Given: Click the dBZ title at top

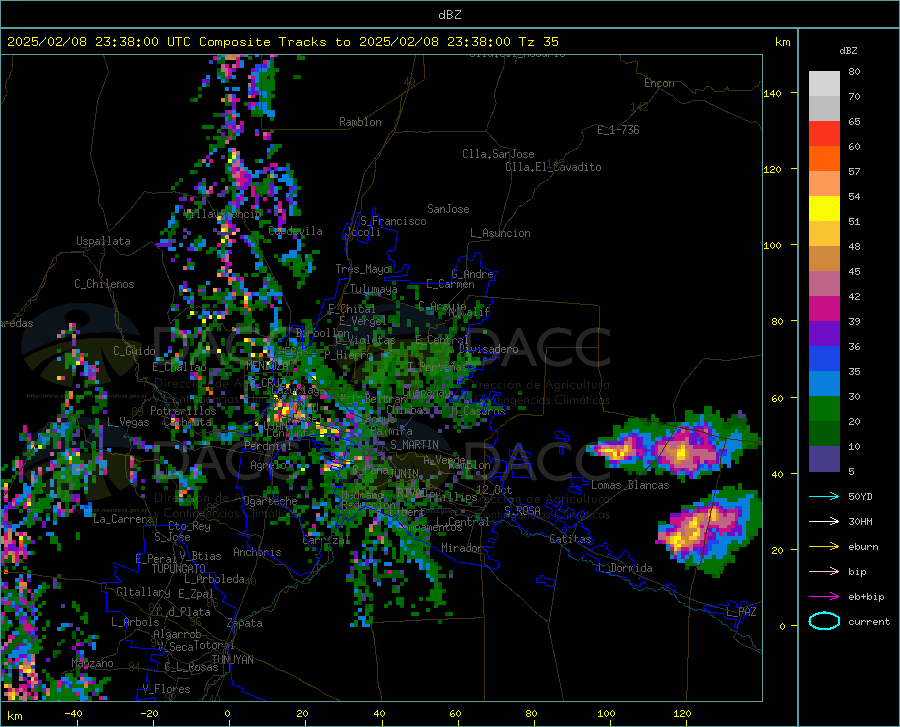Looking at the screenshot, I should point(449,15).
